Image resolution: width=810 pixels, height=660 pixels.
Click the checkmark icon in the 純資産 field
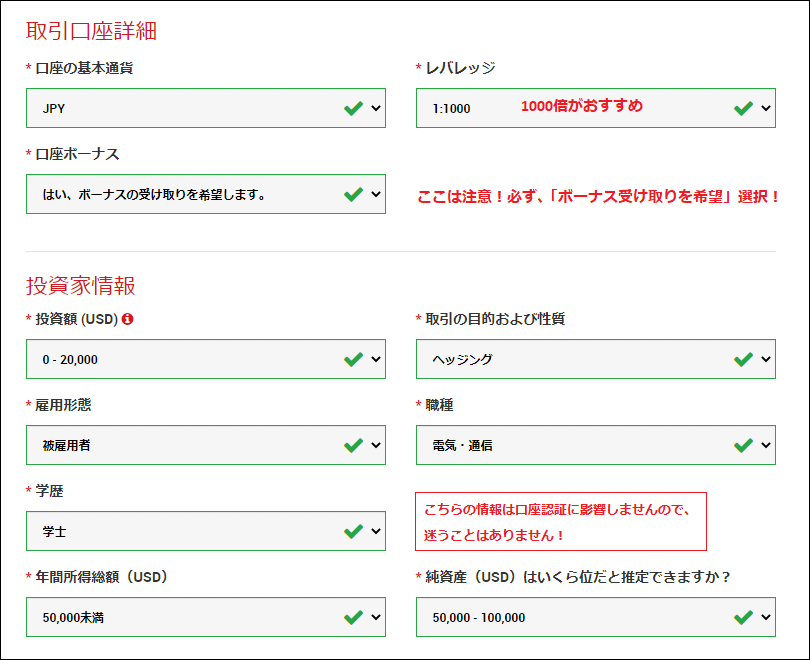[x=742, y=616]
